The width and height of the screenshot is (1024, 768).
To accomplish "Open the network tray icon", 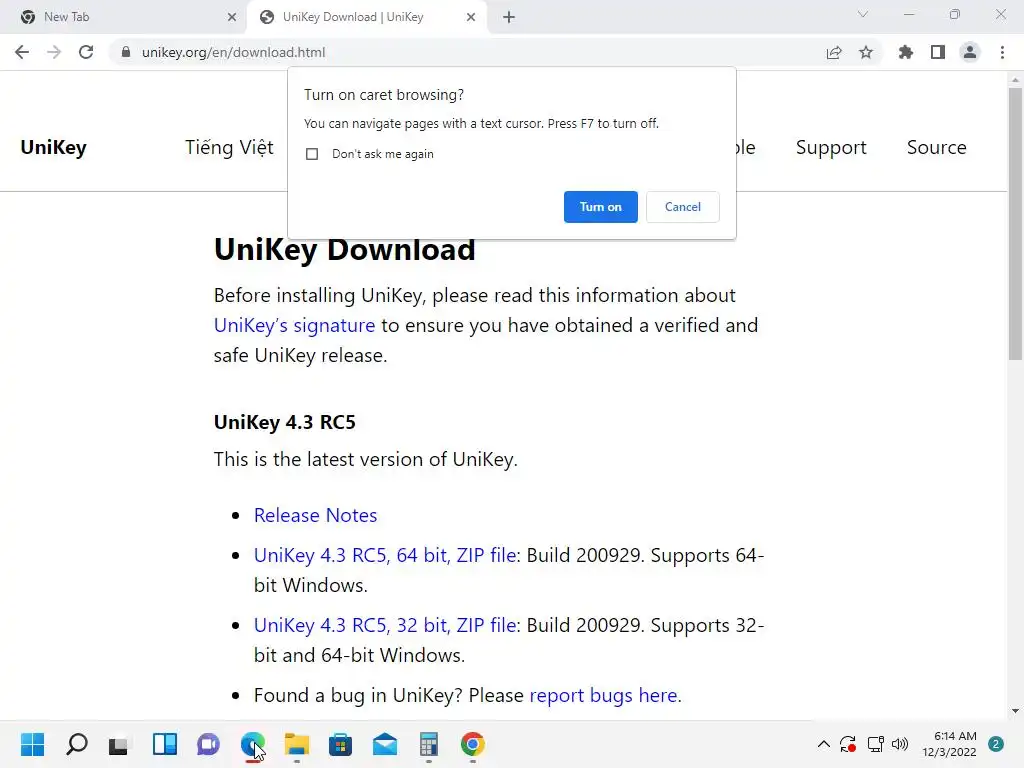I will 875,744.
